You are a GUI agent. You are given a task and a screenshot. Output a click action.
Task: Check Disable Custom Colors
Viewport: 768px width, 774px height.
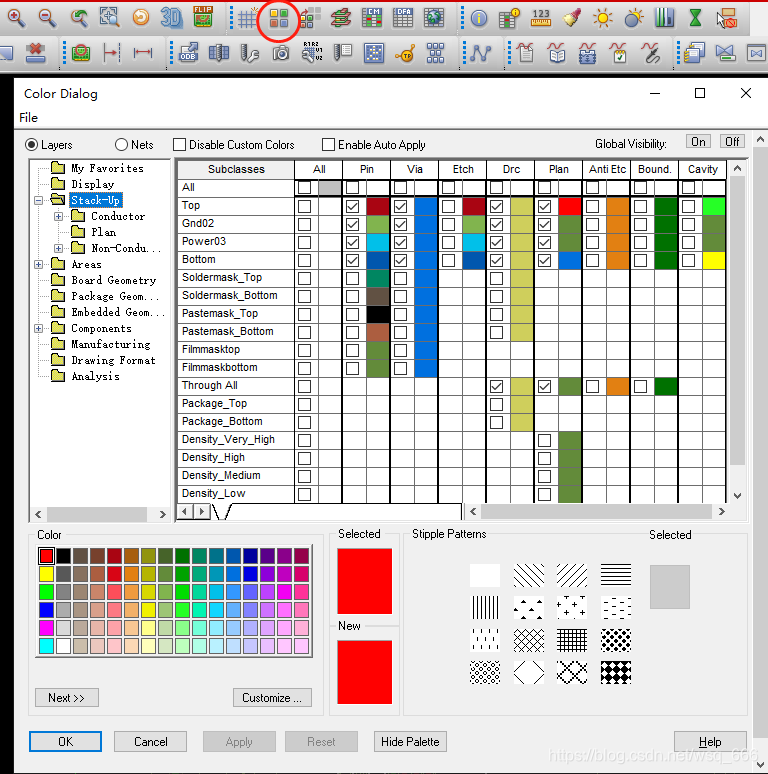tap(180, 145)
